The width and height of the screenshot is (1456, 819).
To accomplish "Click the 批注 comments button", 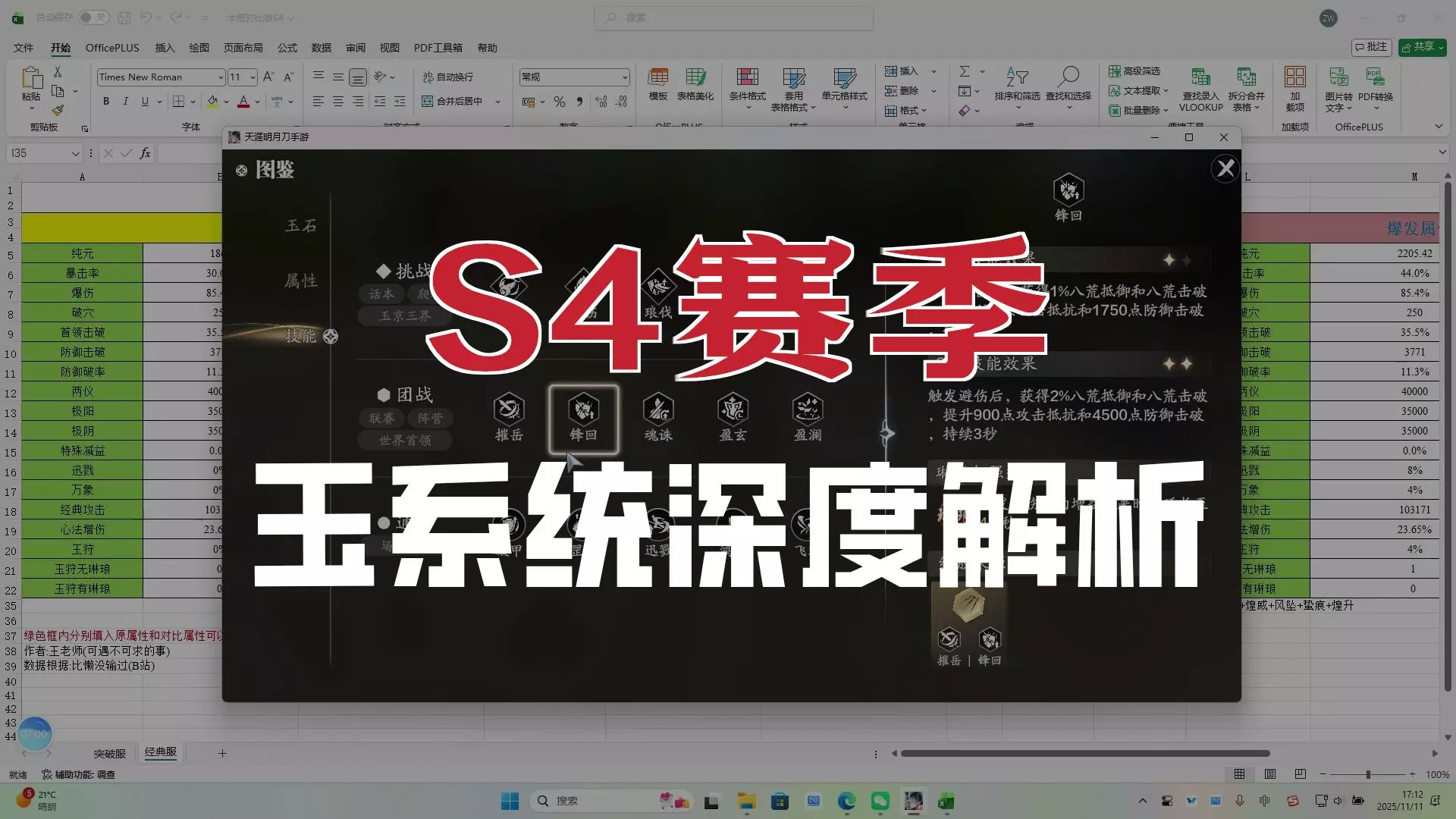I will [x=1370, y=47].
